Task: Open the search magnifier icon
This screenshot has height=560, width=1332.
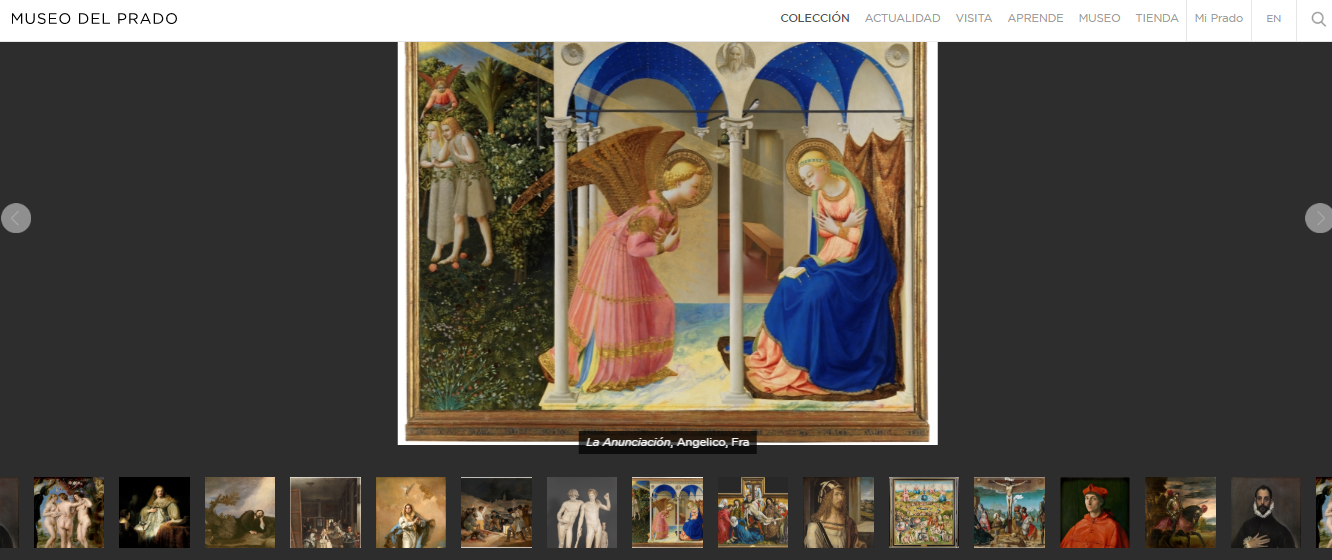Action: point(1318,19)
